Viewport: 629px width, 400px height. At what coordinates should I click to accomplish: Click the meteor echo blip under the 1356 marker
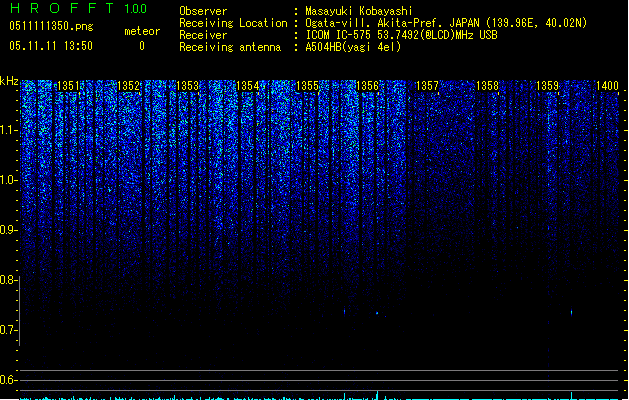(377, 313)
